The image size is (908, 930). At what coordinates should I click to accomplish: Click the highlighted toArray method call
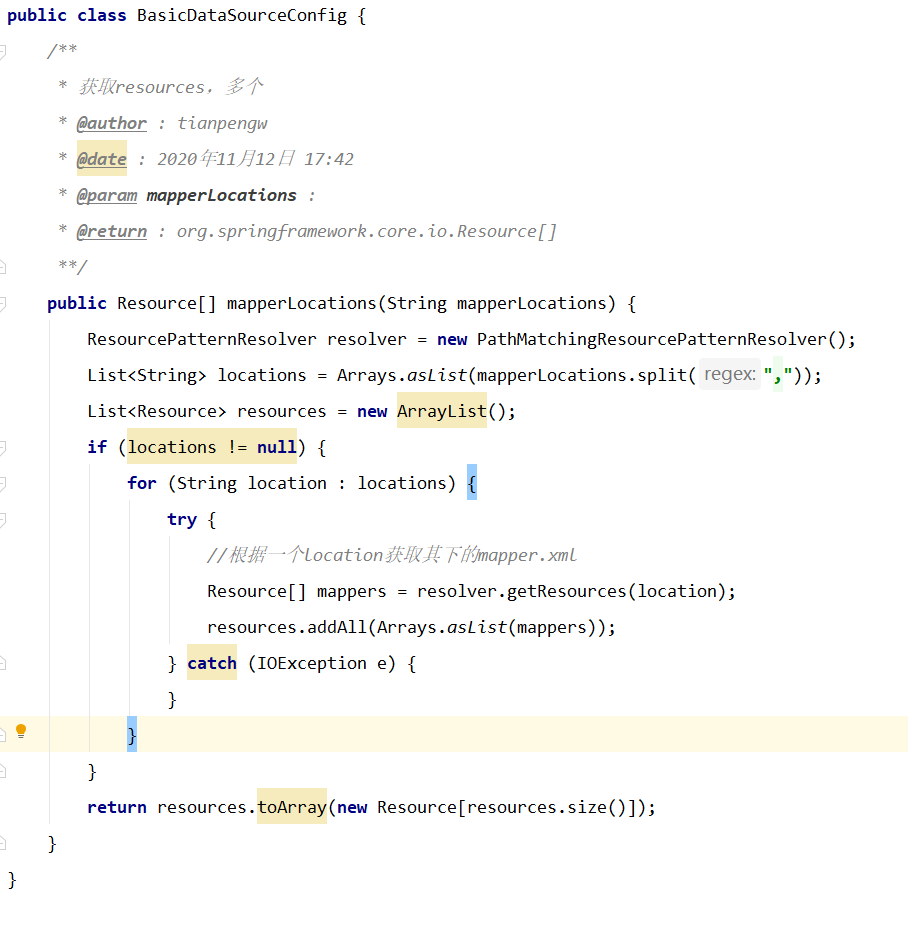click(292, 806)
